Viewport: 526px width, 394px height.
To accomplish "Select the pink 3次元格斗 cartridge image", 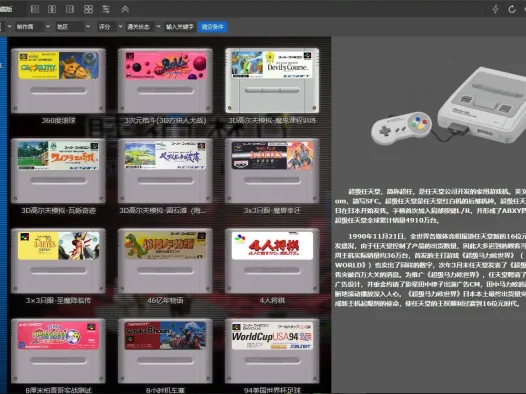I will [165, 80].
